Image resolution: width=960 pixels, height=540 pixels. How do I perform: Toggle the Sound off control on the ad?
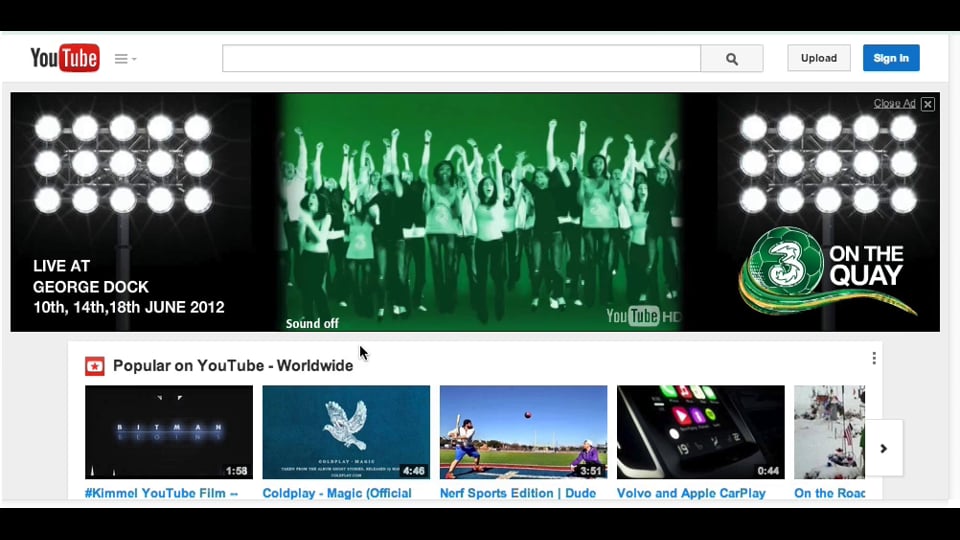[x=312, y=323]
